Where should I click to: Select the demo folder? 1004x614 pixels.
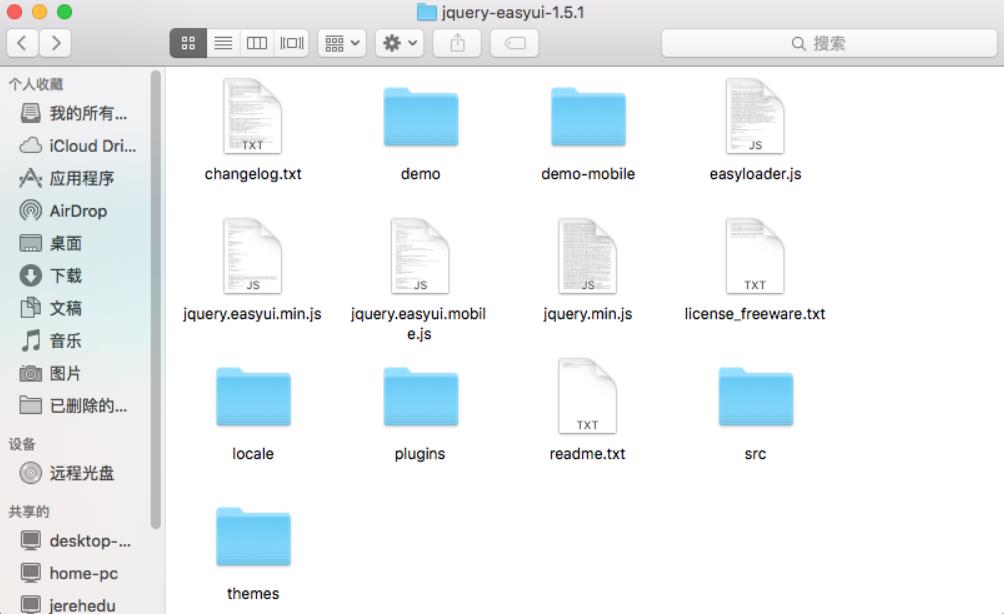click(421, 133)
